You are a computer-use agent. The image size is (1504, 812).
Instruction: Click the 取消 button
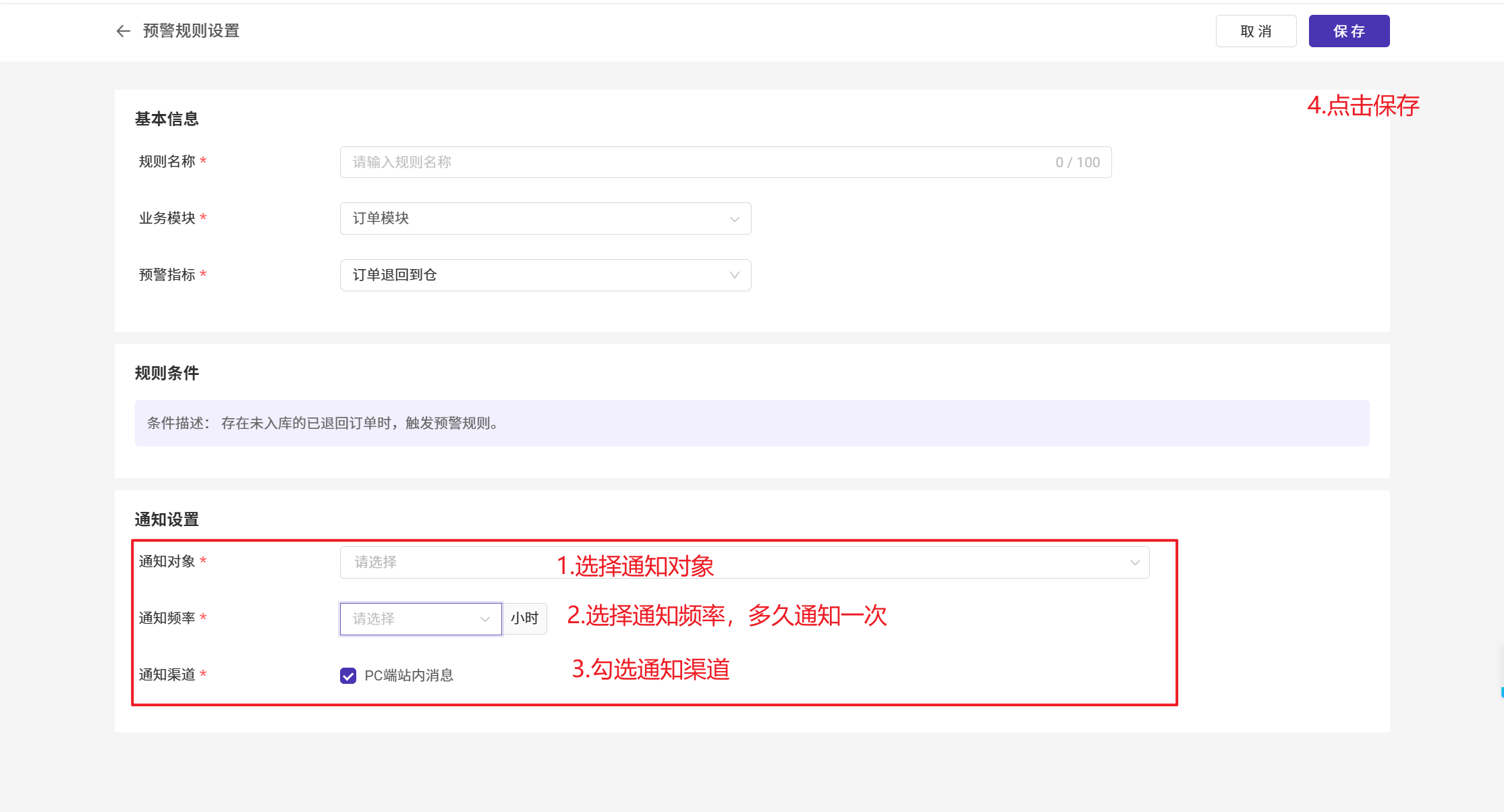click(x=1256, y=31)
